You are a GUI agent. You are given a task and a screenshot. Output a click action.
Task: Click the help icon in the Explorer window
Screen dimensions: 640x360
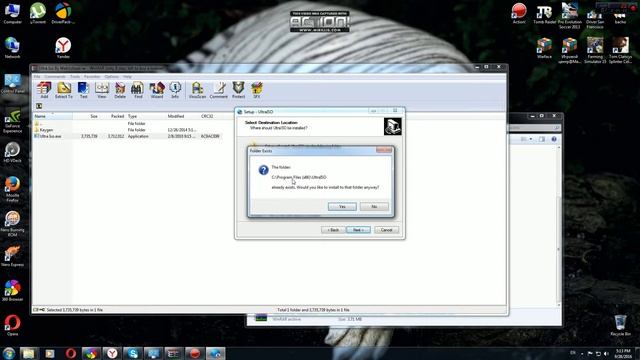(x=554, y=139)
